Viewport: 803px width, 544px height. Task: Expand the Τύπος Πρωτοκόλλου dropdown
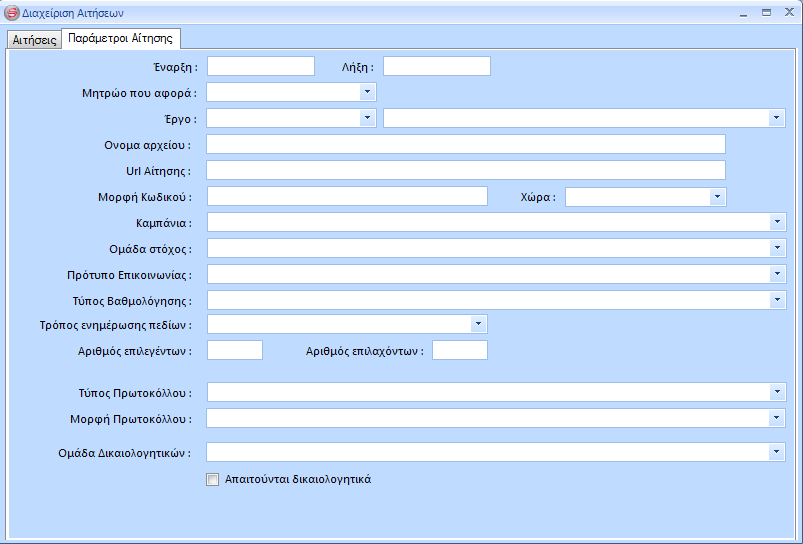(777, 392)
